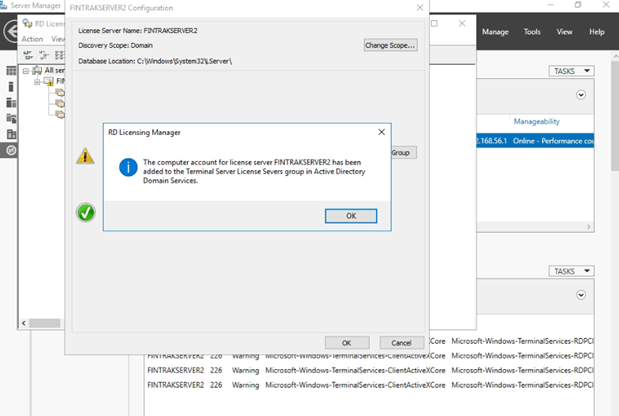This screenshot has width=619, height=416.
Task: Click the blue information icon in the dialog
Action: (127, 167)
